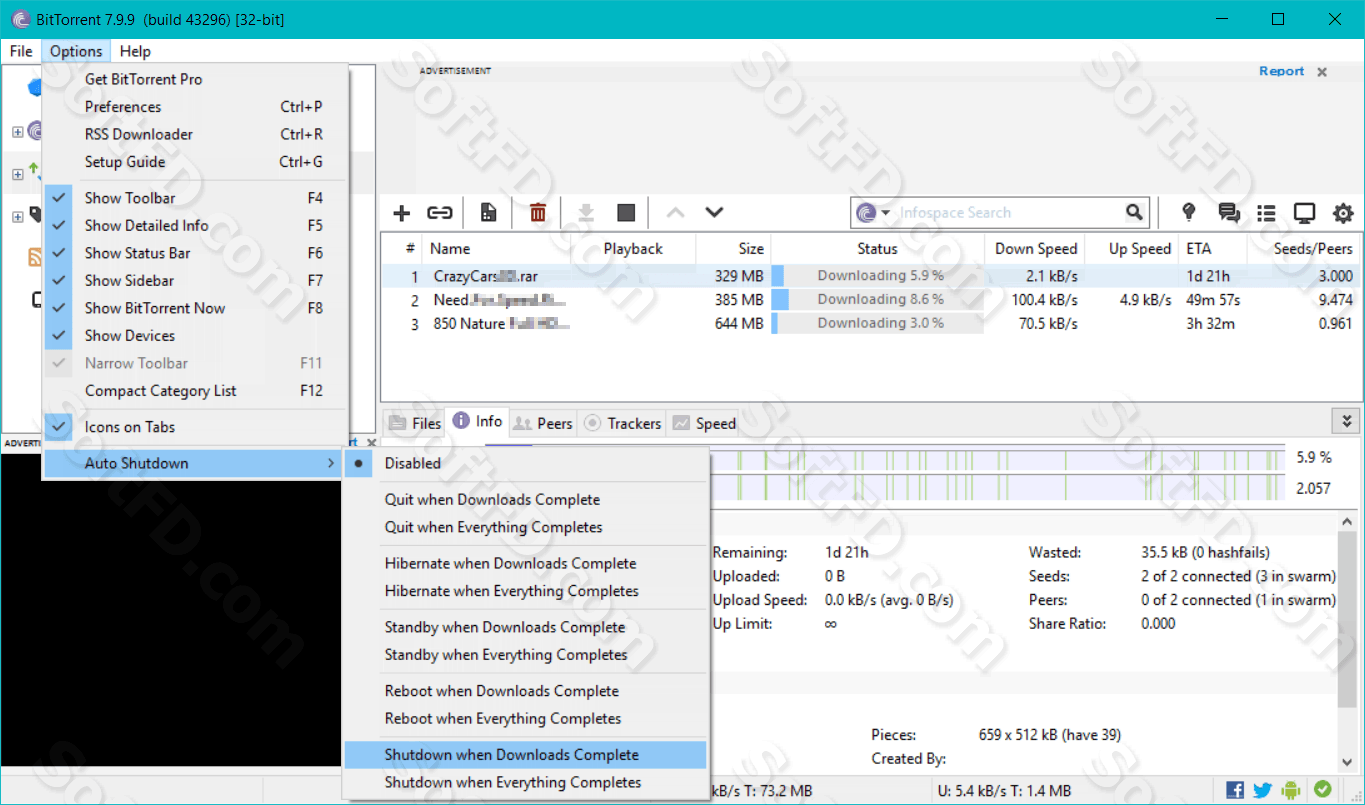Screen dimensions: 1365x805
Task: Sort torrents by Size column header
Action: tap(734, 249)
